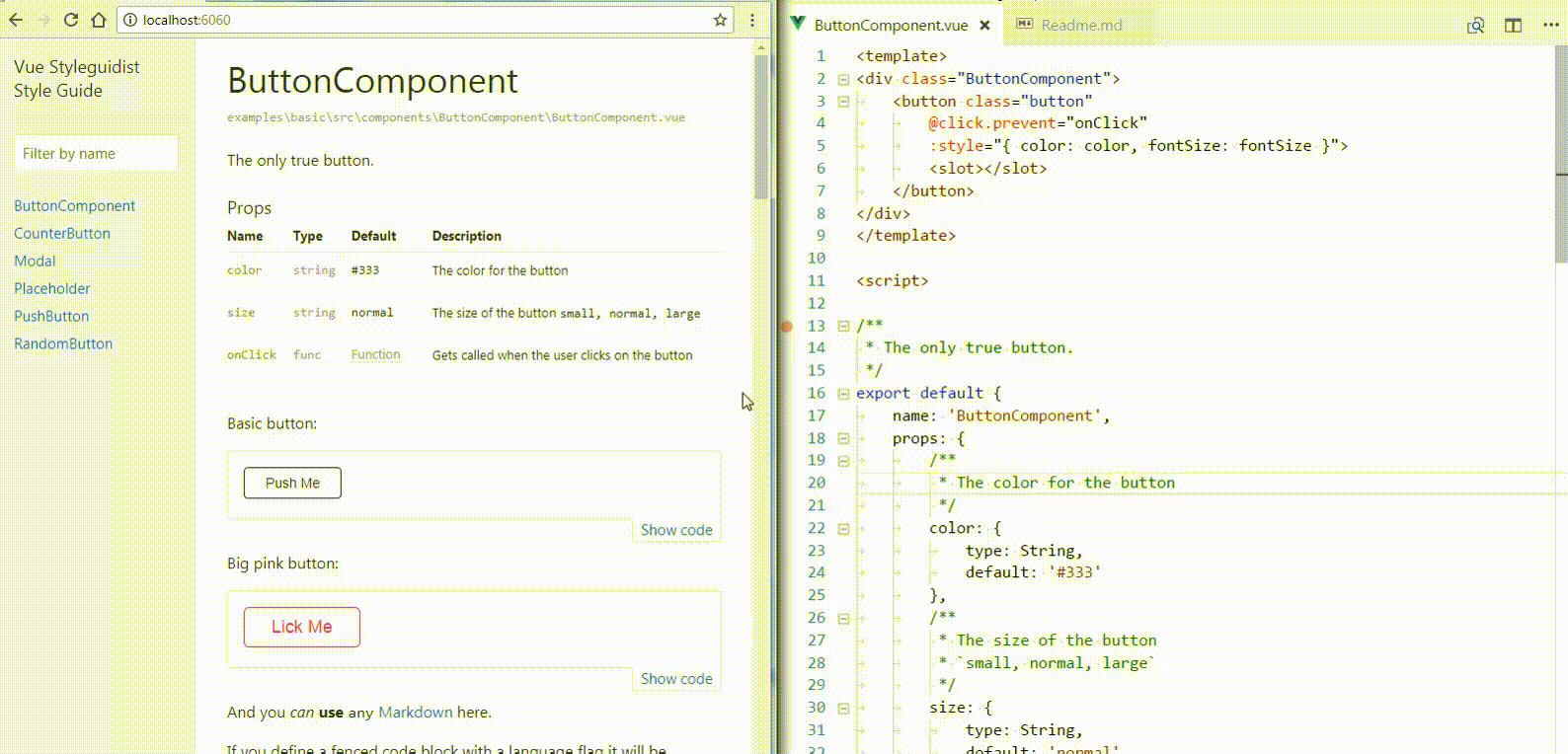Fold props block at line 18

(843, 438)
